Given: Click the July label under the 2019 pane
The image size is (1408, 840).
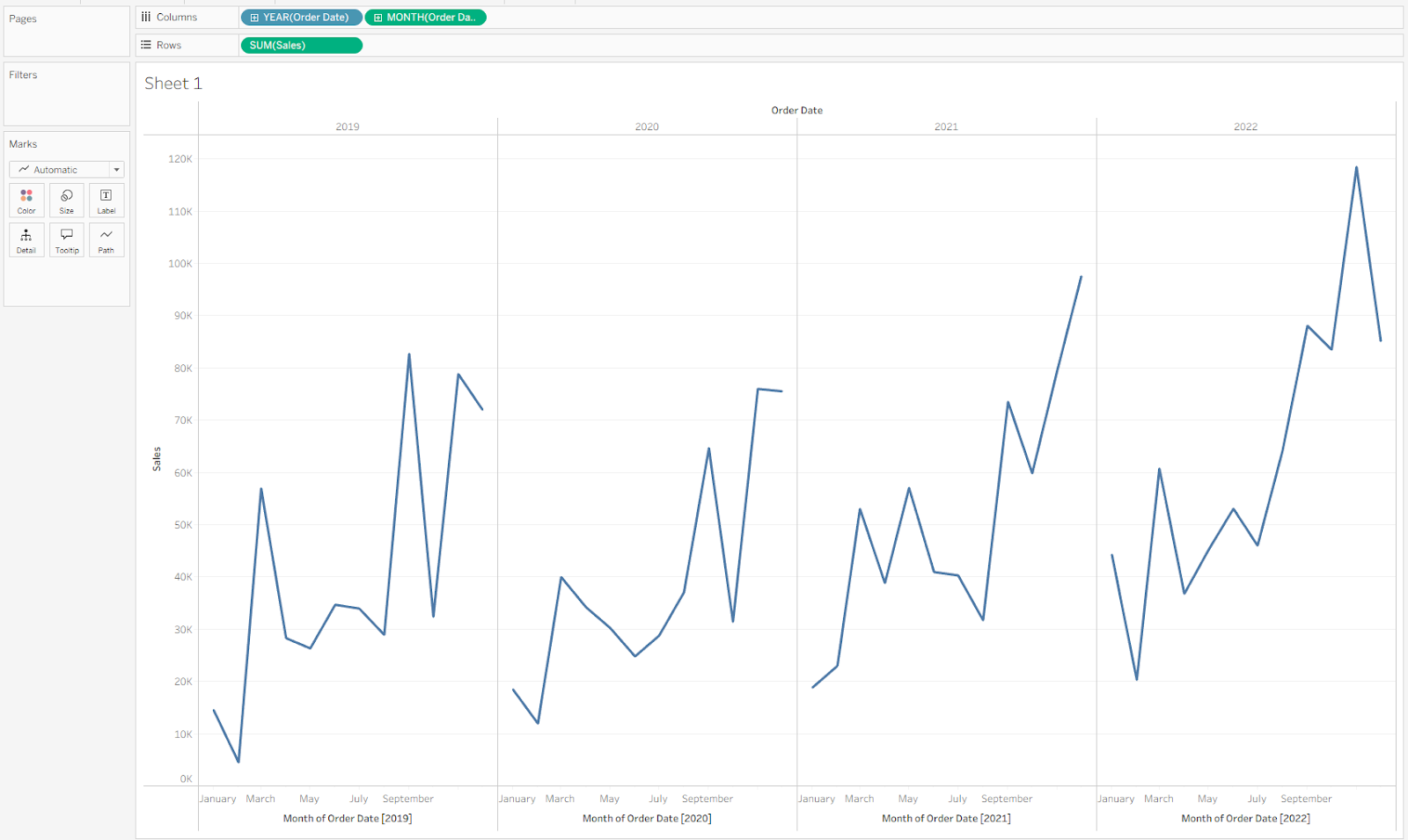Looking at the screenshot, I should [358, 799].
